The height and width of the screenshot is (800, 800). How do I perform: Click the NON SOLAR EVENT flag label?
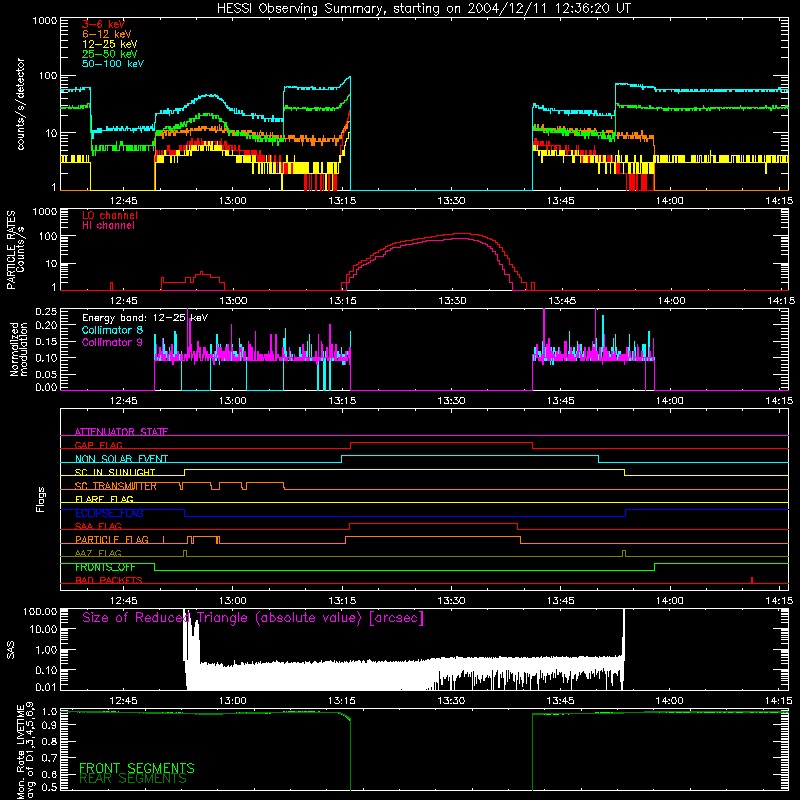121,459
